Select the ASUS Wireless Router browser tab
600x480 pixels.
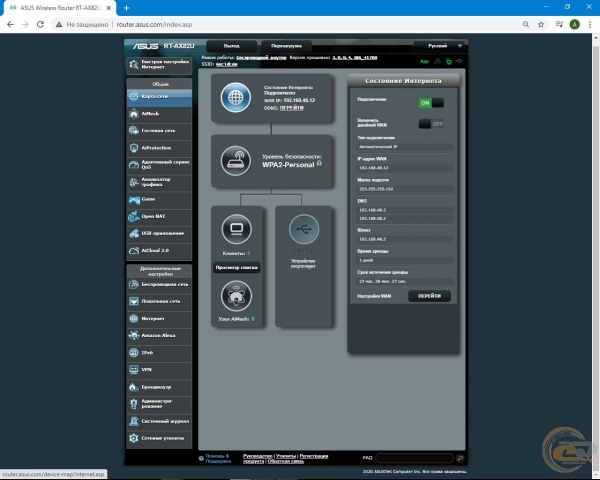pyautogui.click(x=60, y=8)
